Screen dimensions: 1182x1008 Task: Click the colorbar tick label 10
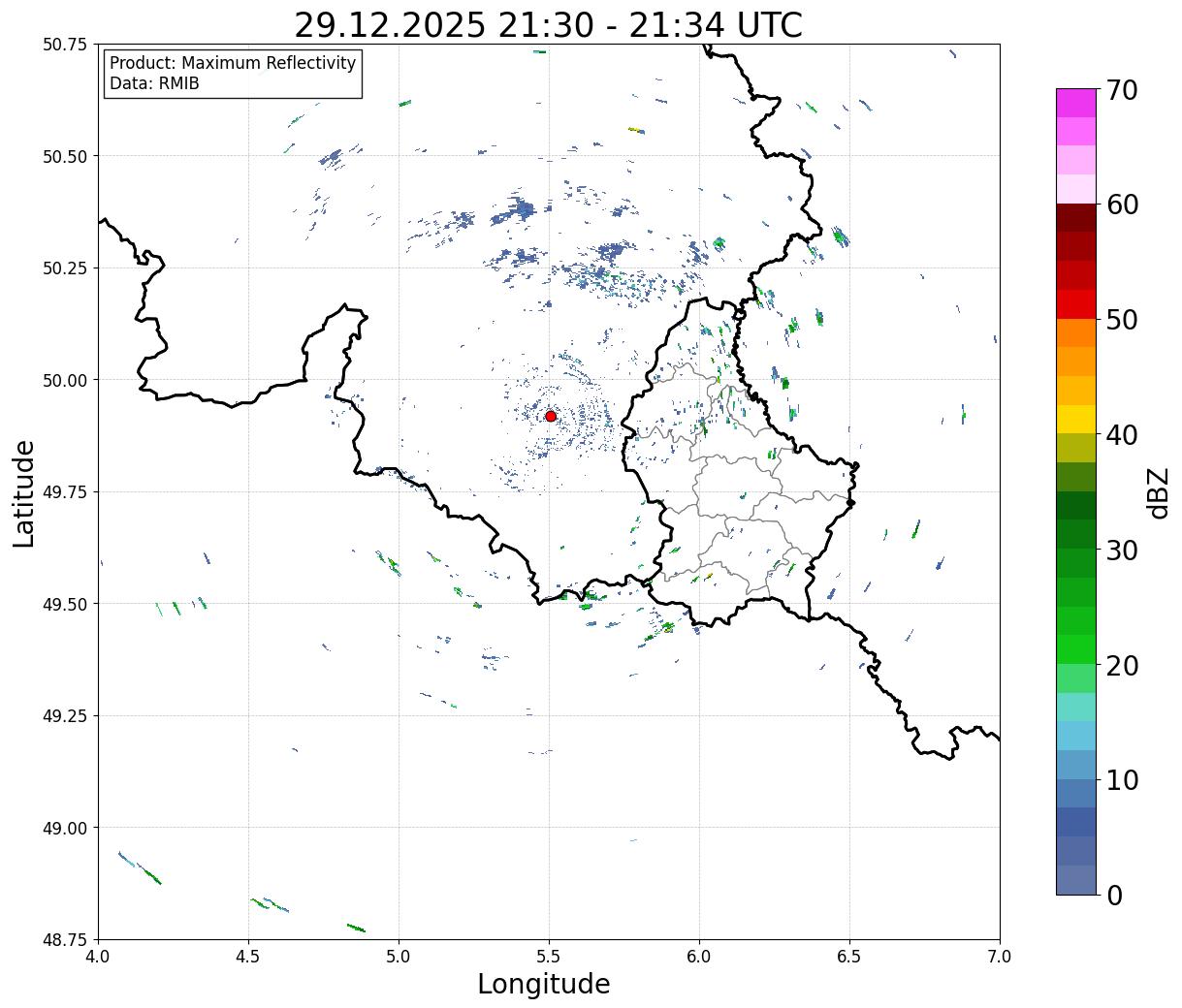(1122, 780)
